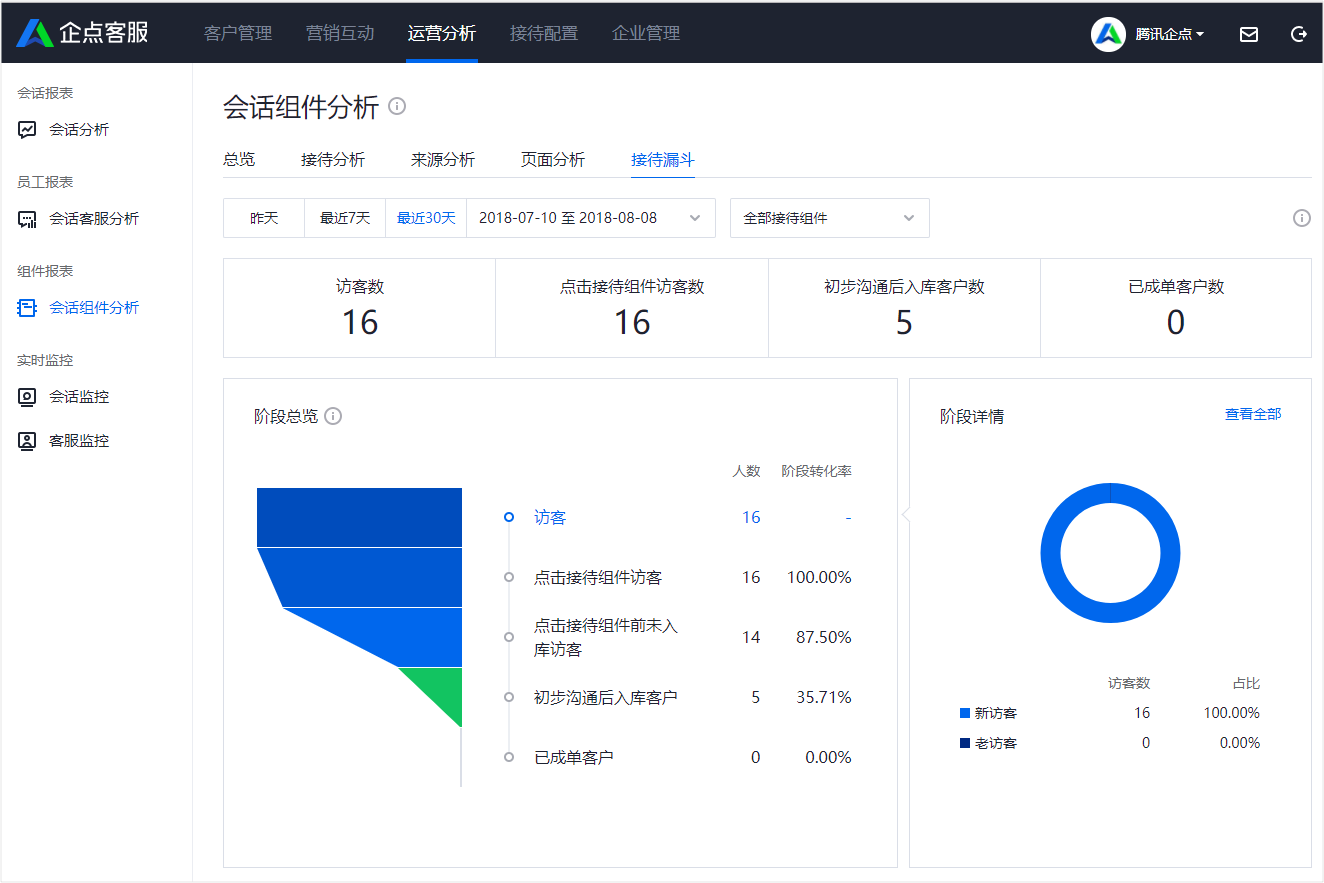
Task: Click info icon beside 阶段总览
Action: pos(333,416)
